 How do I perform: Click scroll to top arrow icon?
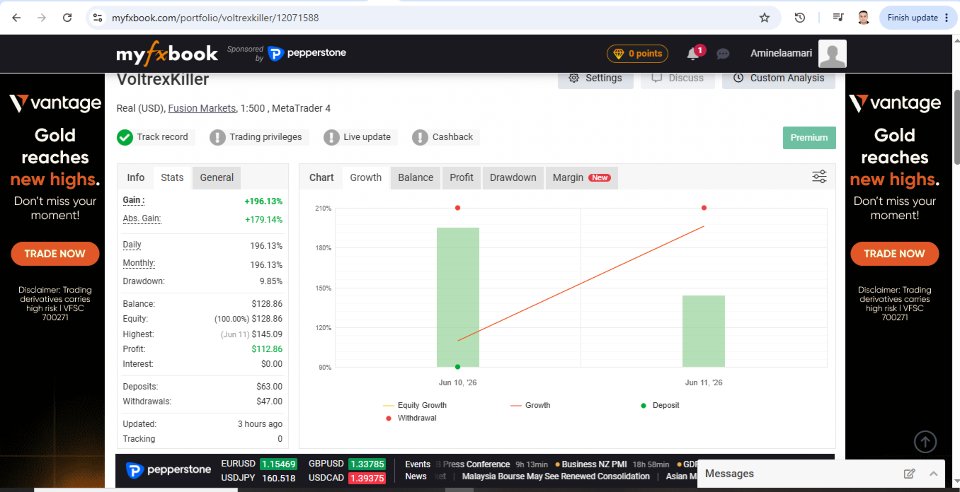pos(925,441)
